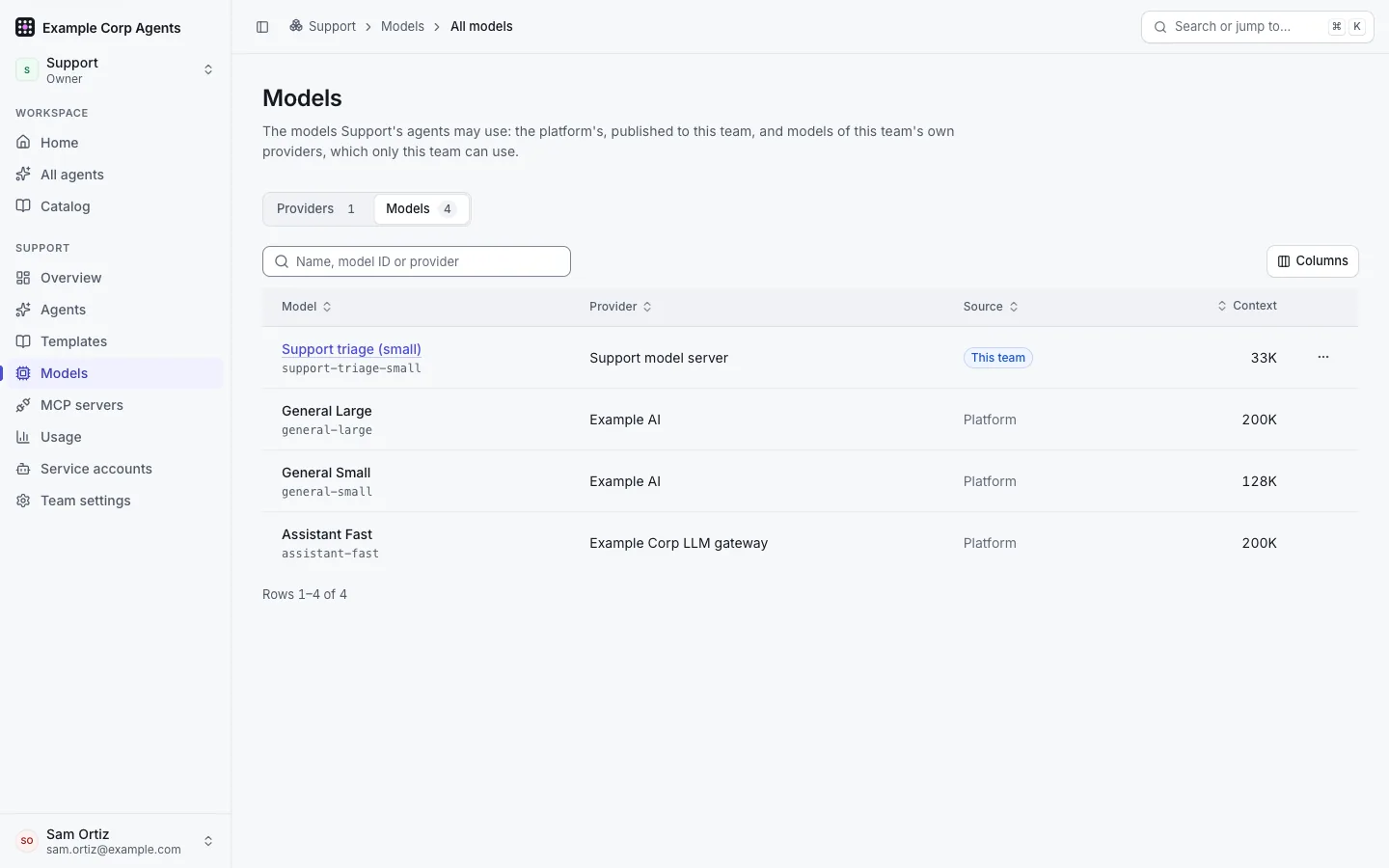
Task: Sort the table by Provider column
Action: coord(621,307)
